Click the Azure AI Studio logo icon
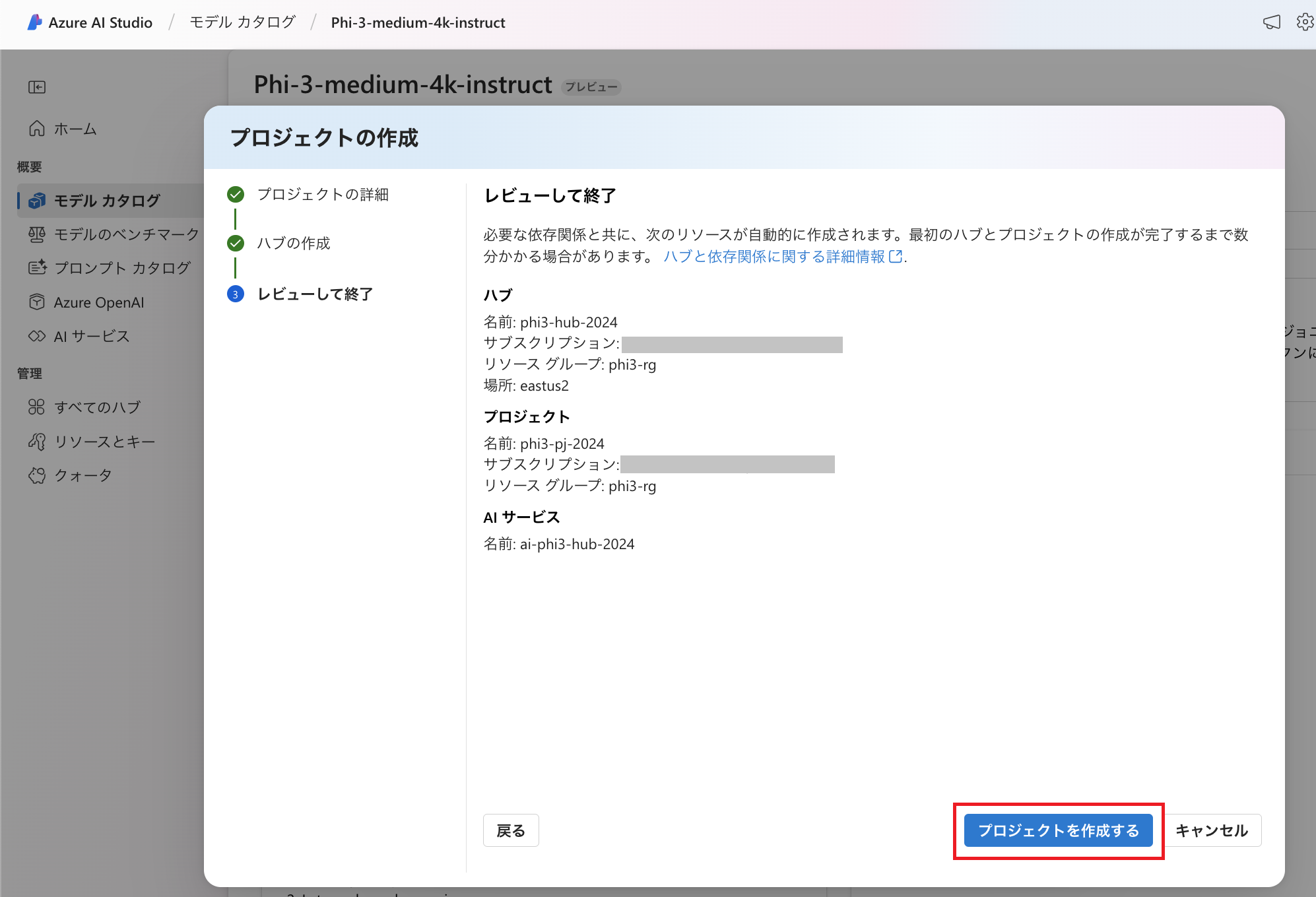This screenshot has width=1316, height=897. click(x=35, y=22)
